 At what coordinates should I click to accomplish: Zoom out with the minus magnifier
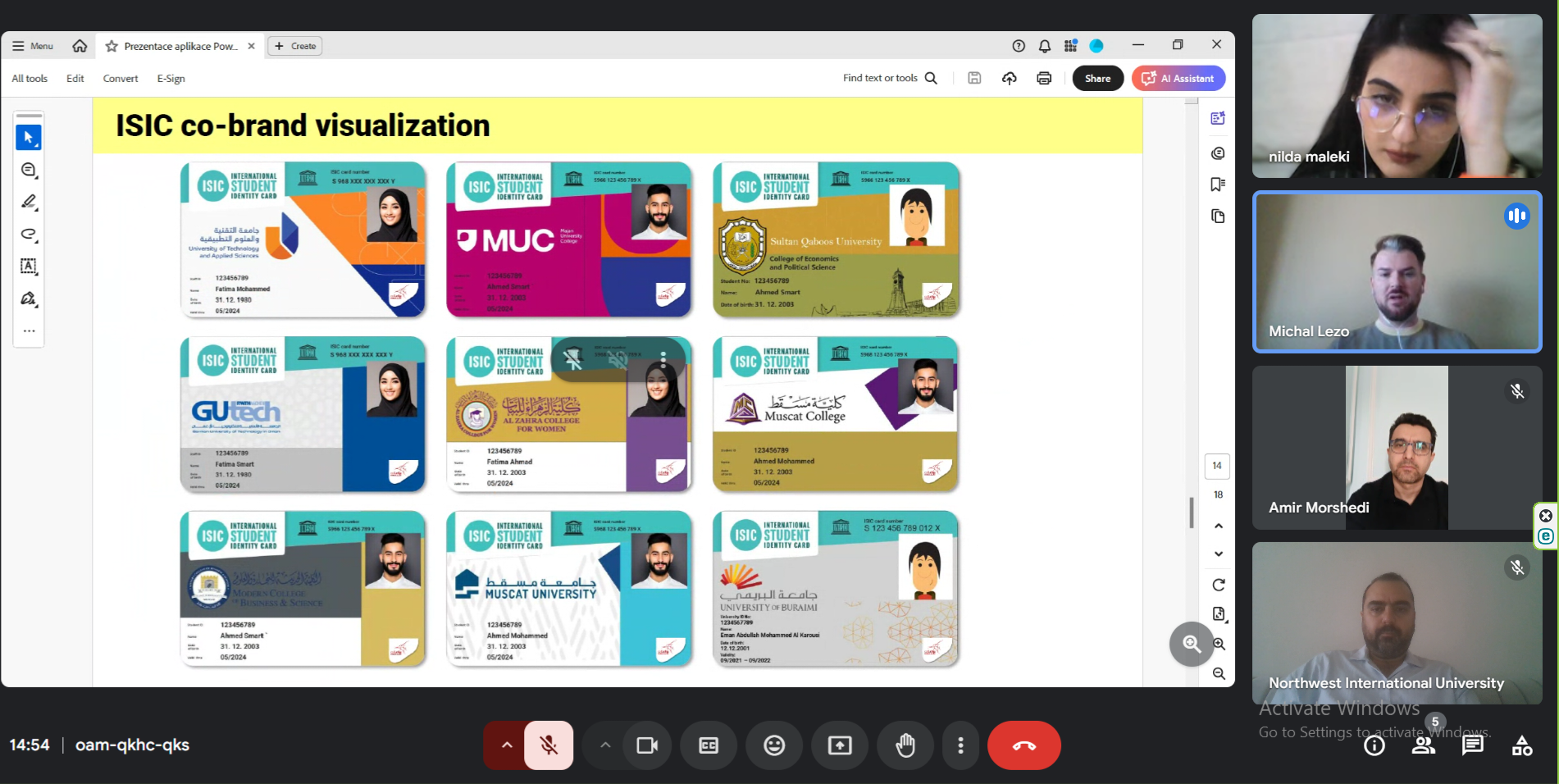[1219, 674]
